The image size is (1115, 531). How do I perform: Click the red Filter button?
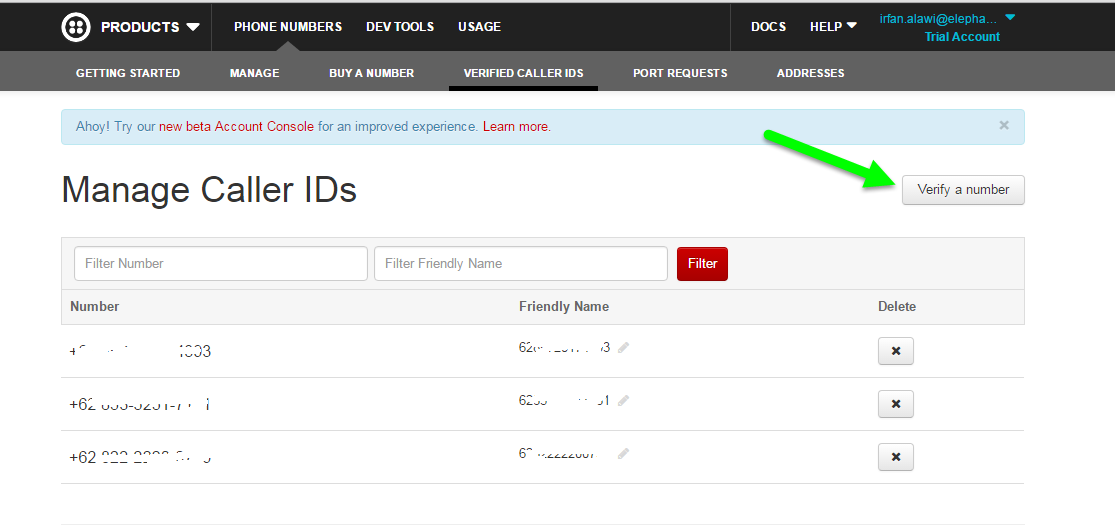pyautogui.click(x=703, y=264)
